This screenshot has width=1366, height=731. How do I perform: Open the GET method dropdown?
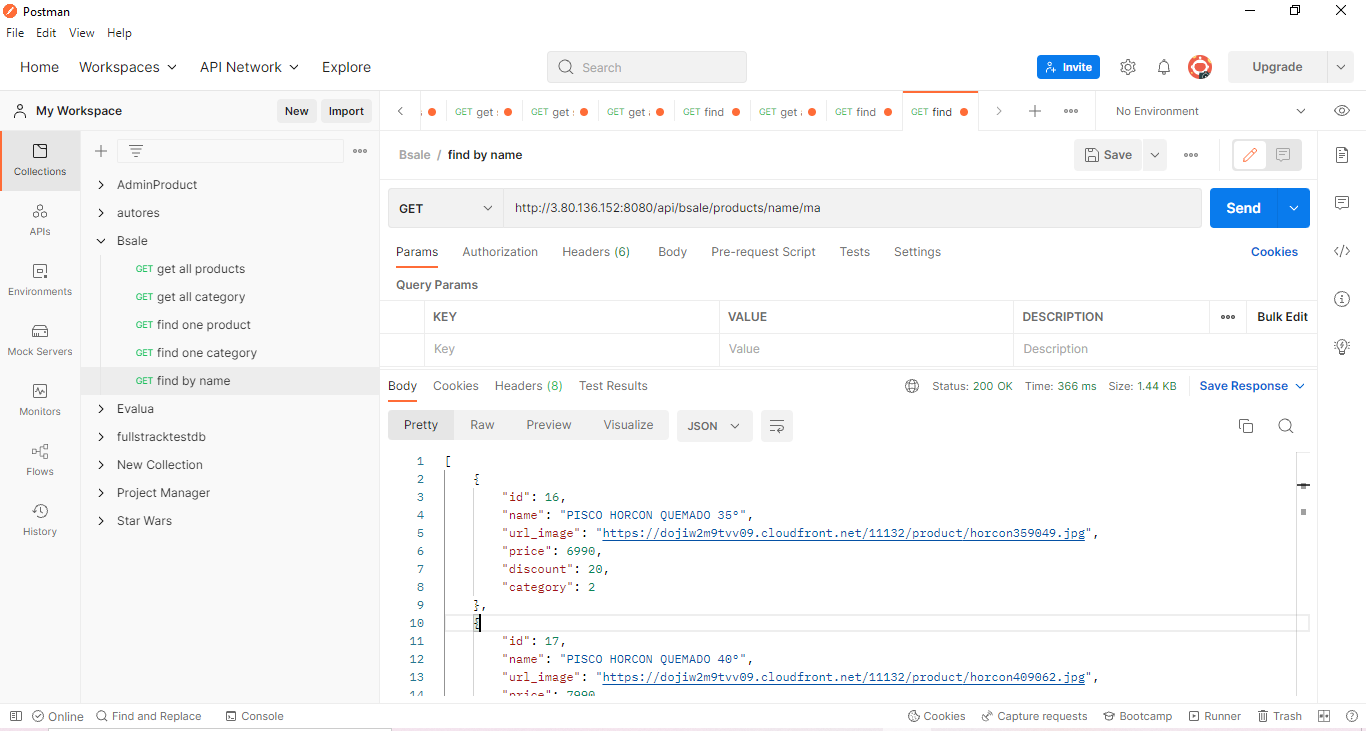click(445, 208)
